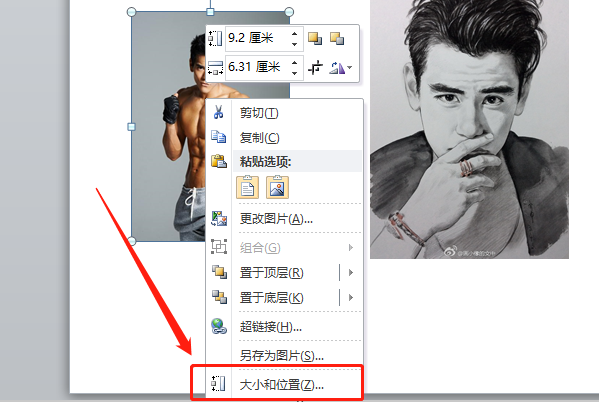Increase the height value with the up arrow
Viewport: 599px width, 402px height.
[x=295, y=33]
